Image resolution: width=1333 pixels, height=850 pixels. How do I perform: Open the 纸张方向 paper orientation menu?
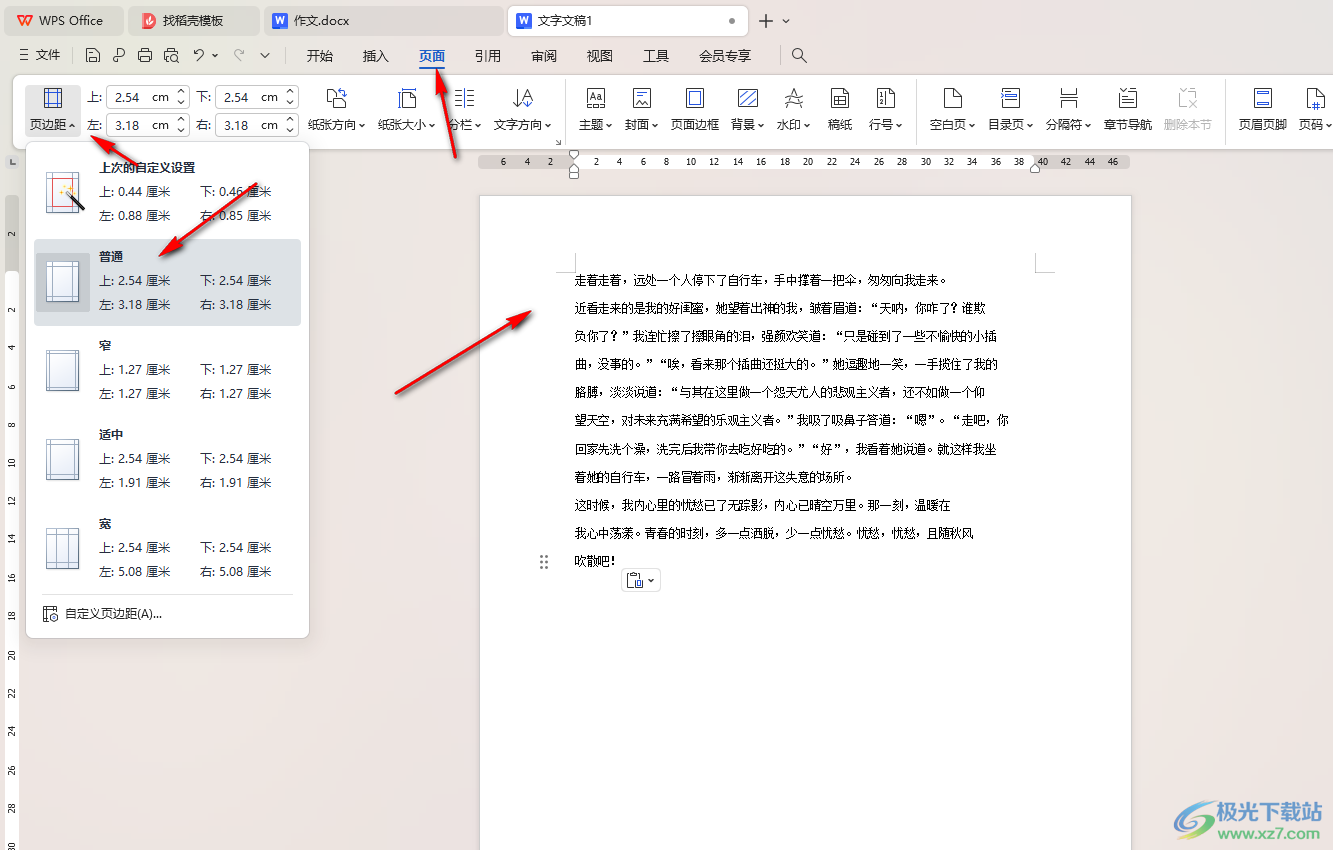point(337,111)
